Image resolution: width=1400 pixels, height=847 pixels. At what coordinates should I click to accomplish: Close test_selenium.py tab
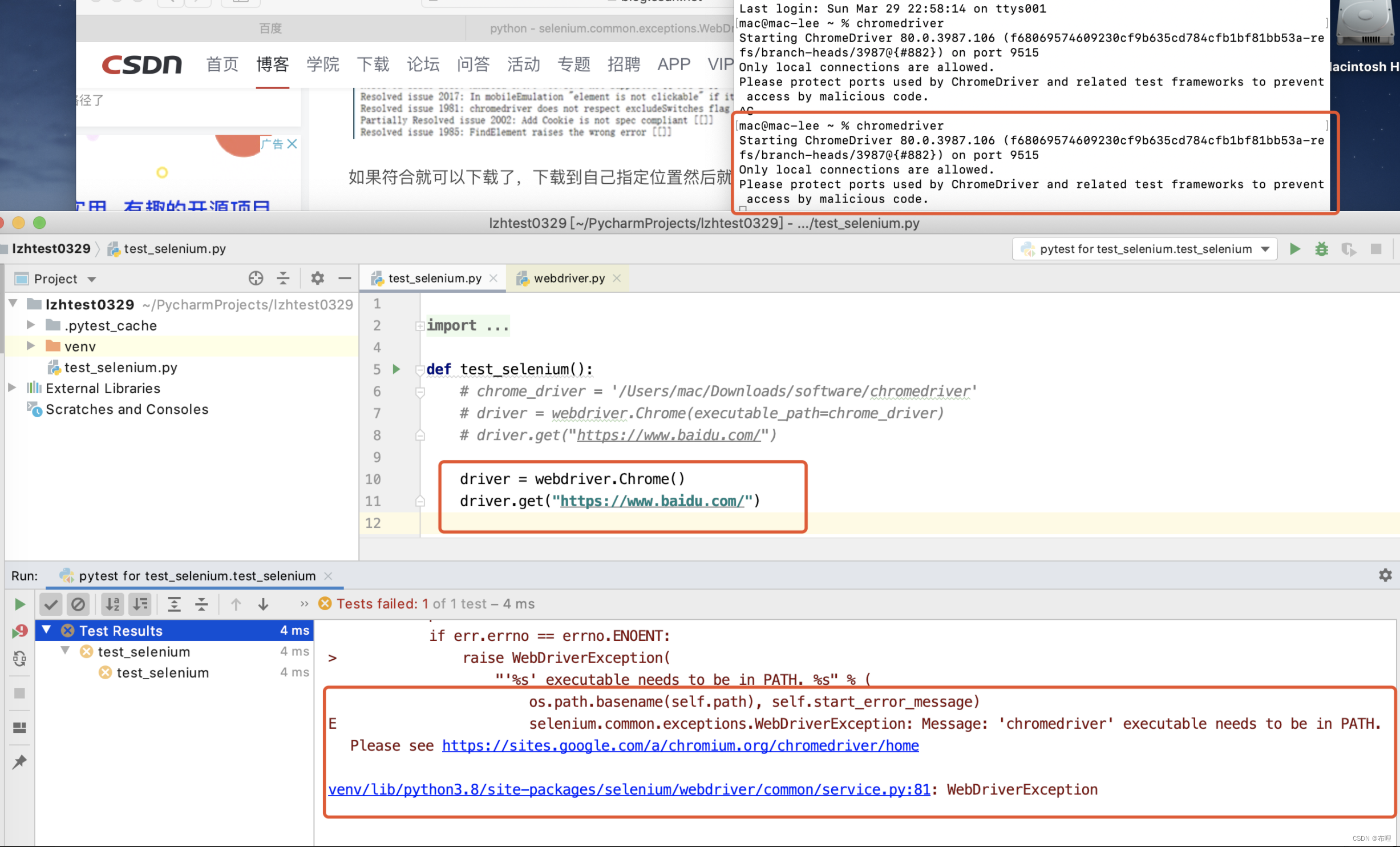pyautogui.click(x=493, y=278)
